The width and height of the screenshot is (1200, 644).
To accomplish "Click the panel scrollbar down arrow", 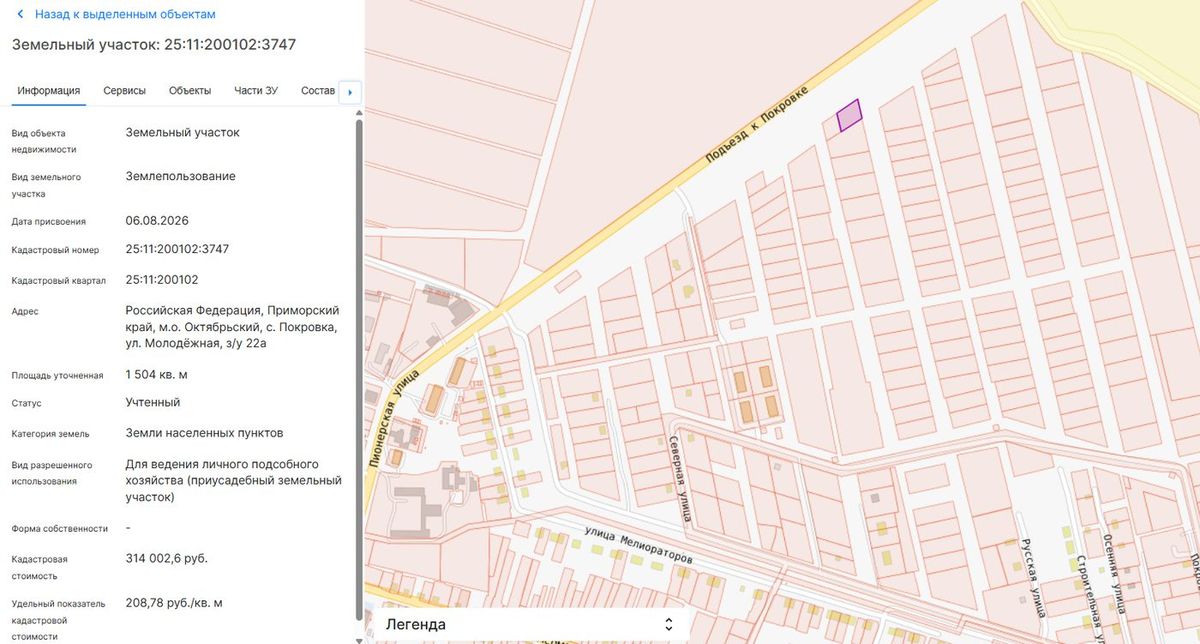I will pos(360,638).
